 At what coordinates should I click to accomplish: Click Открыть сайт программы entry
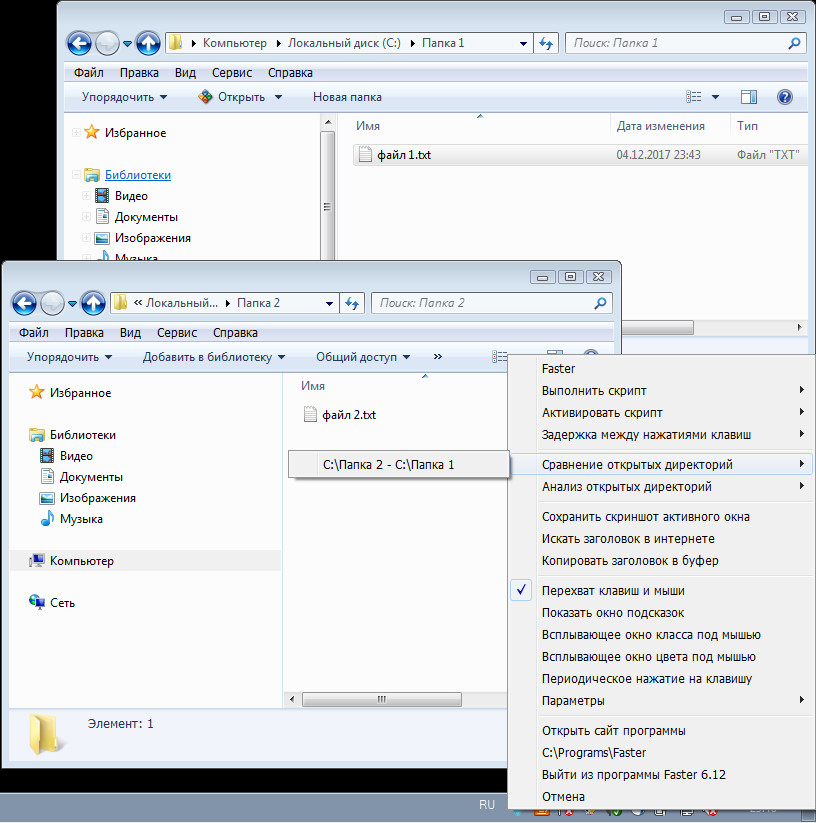[x=613, y=731]
